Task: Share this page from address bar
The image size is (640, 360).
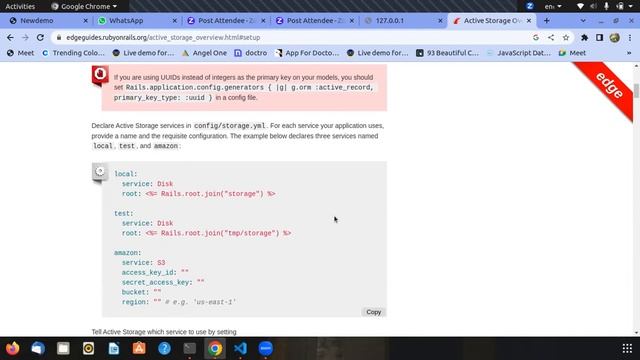Action: coord(551,38)
